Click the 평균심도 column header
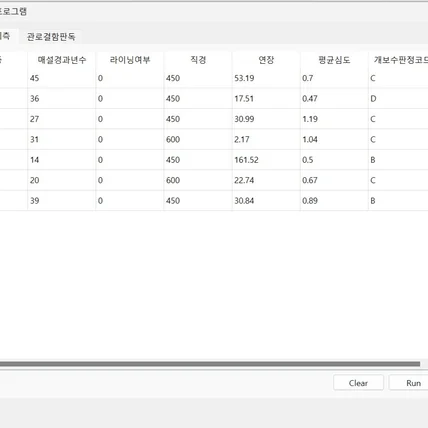428x428 pixels. (334, 60)
